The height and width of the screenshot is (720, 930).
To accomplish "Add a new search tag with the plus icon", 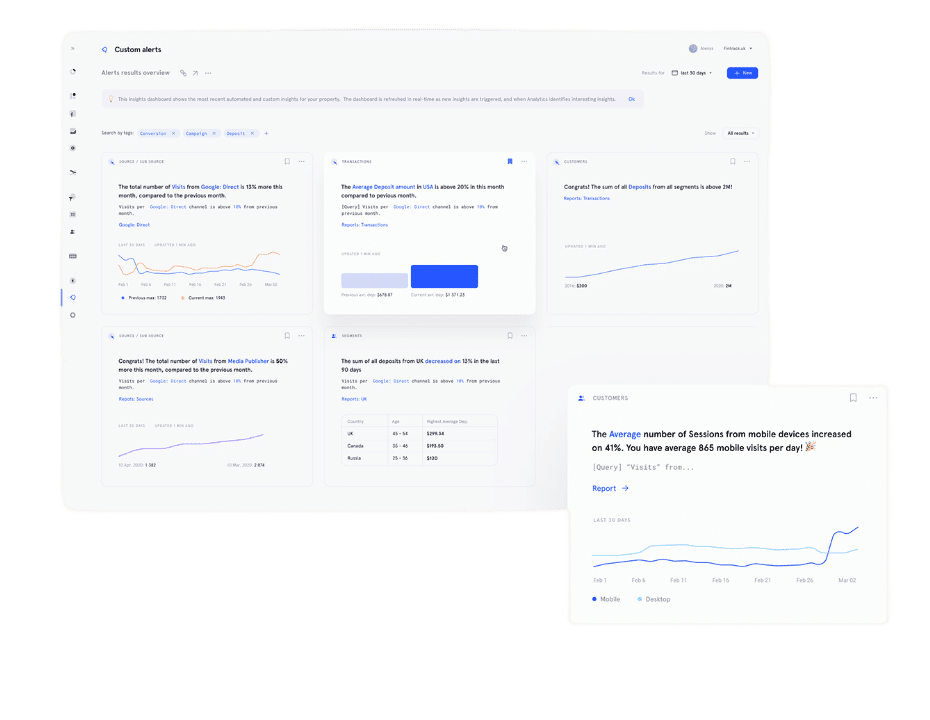I will tap(266, 133).
